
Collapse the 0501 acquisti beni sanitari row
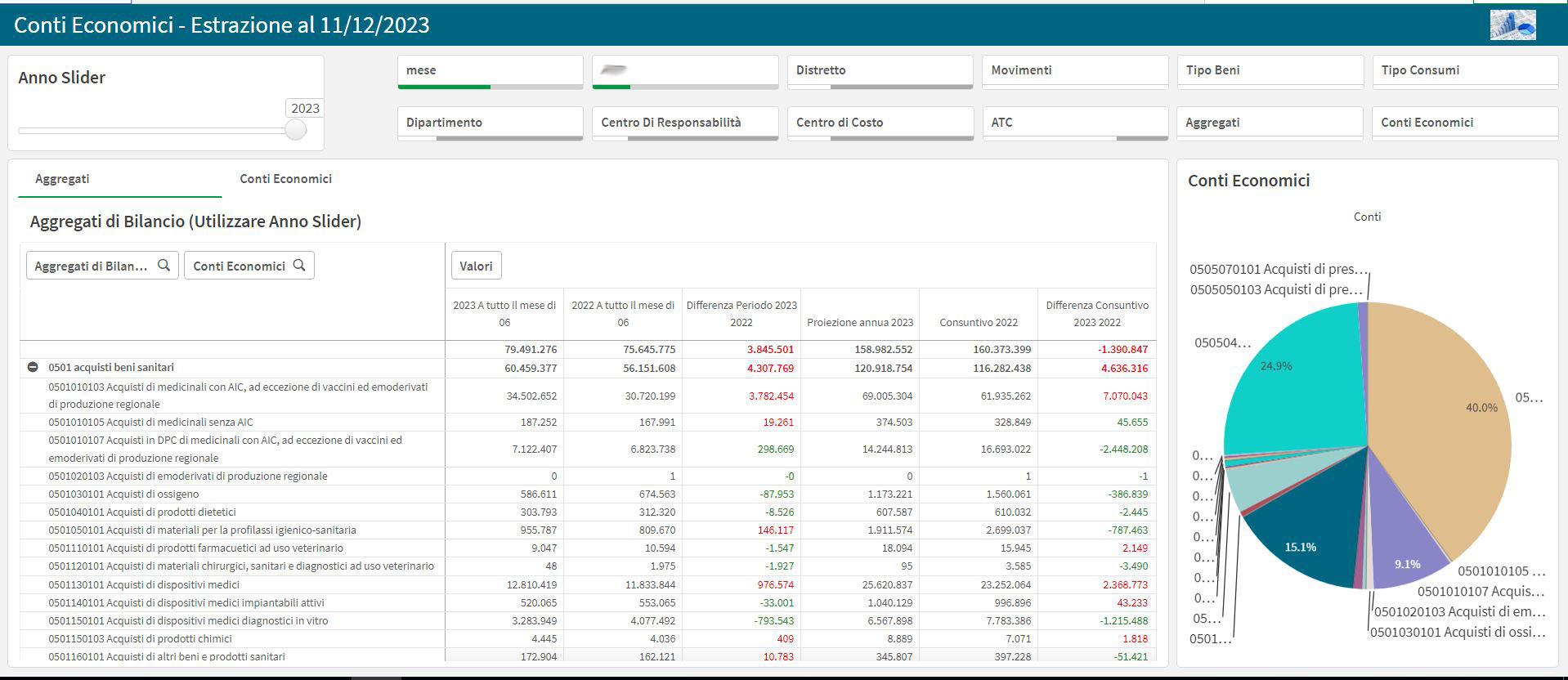(33, 368)
